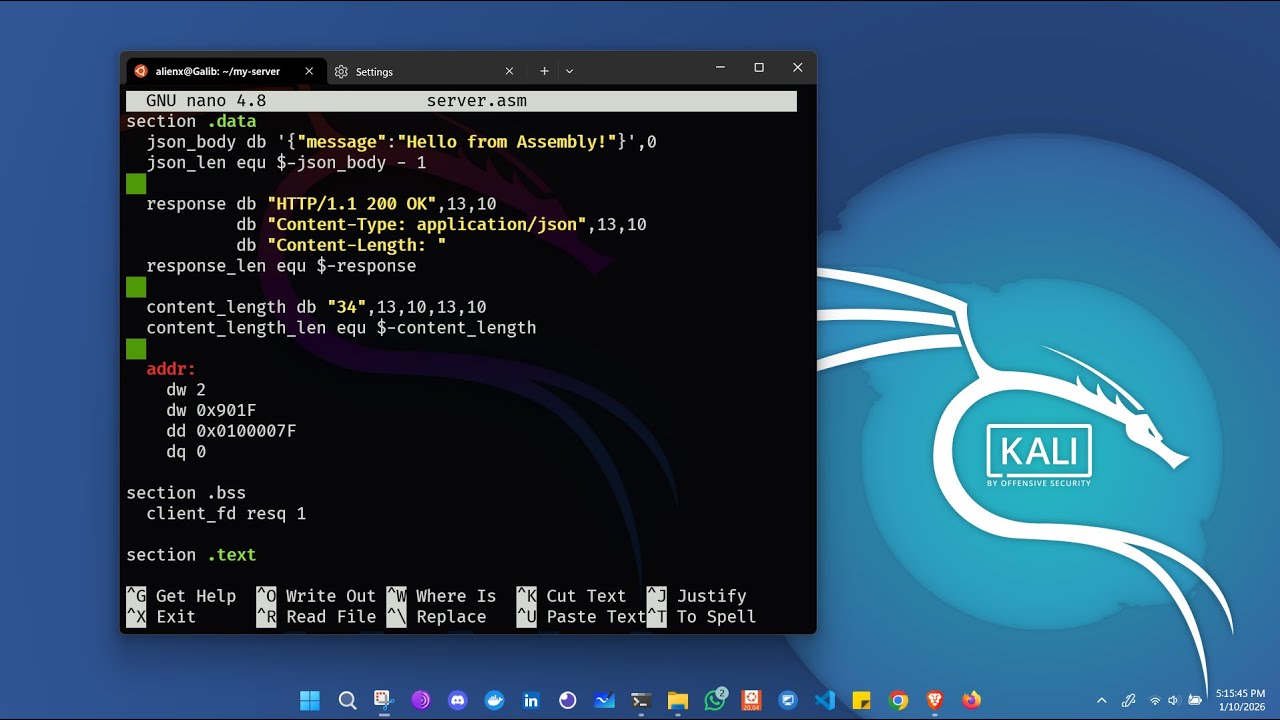Screen dimensions: 1280x720
Task: Click the volume speaker tray icon
Action: pyautogui.click(x=1174, y=700)
